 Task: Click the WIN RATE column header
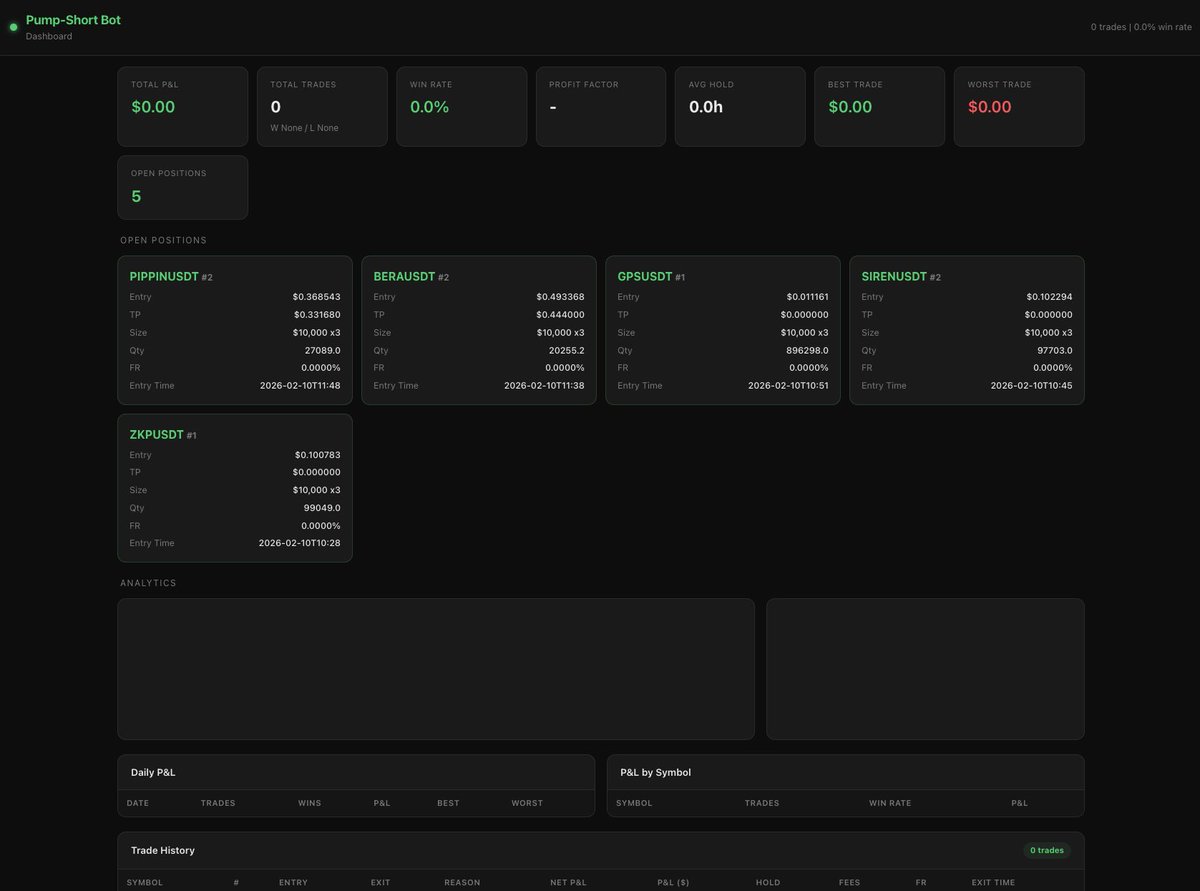(889, 803)
